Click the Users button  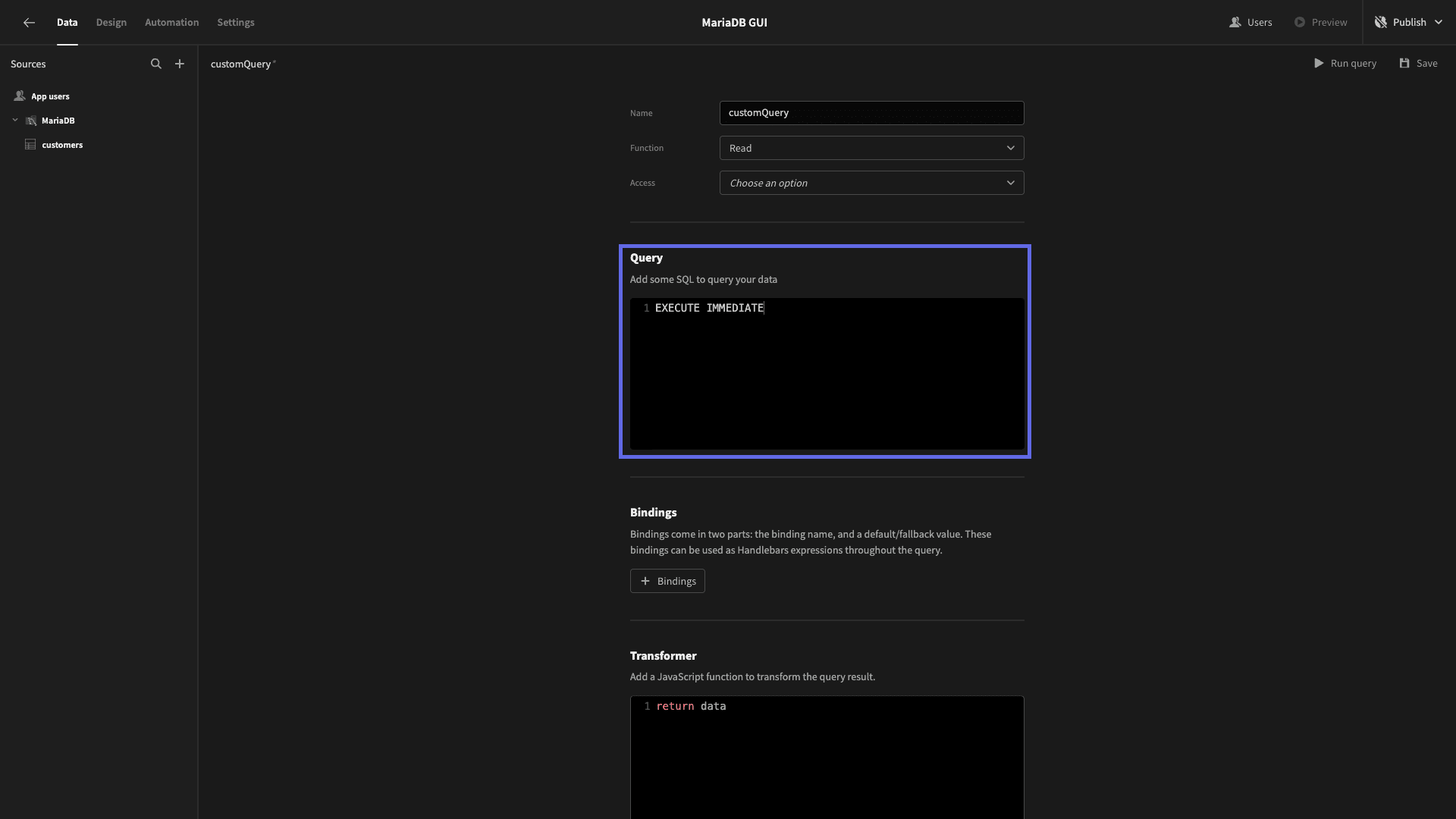pos(1250,23)
